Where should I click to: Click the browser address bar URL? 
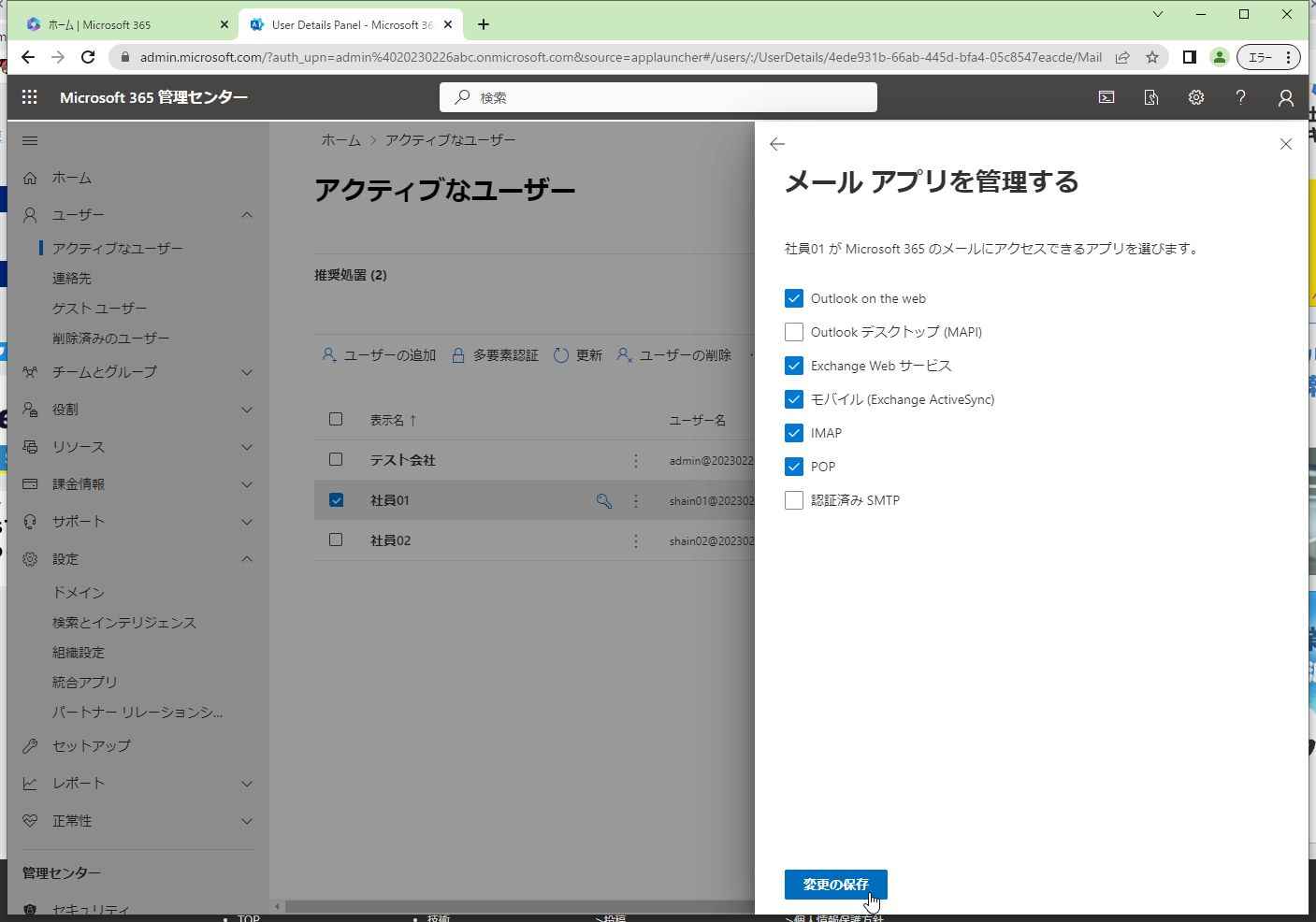621,57
